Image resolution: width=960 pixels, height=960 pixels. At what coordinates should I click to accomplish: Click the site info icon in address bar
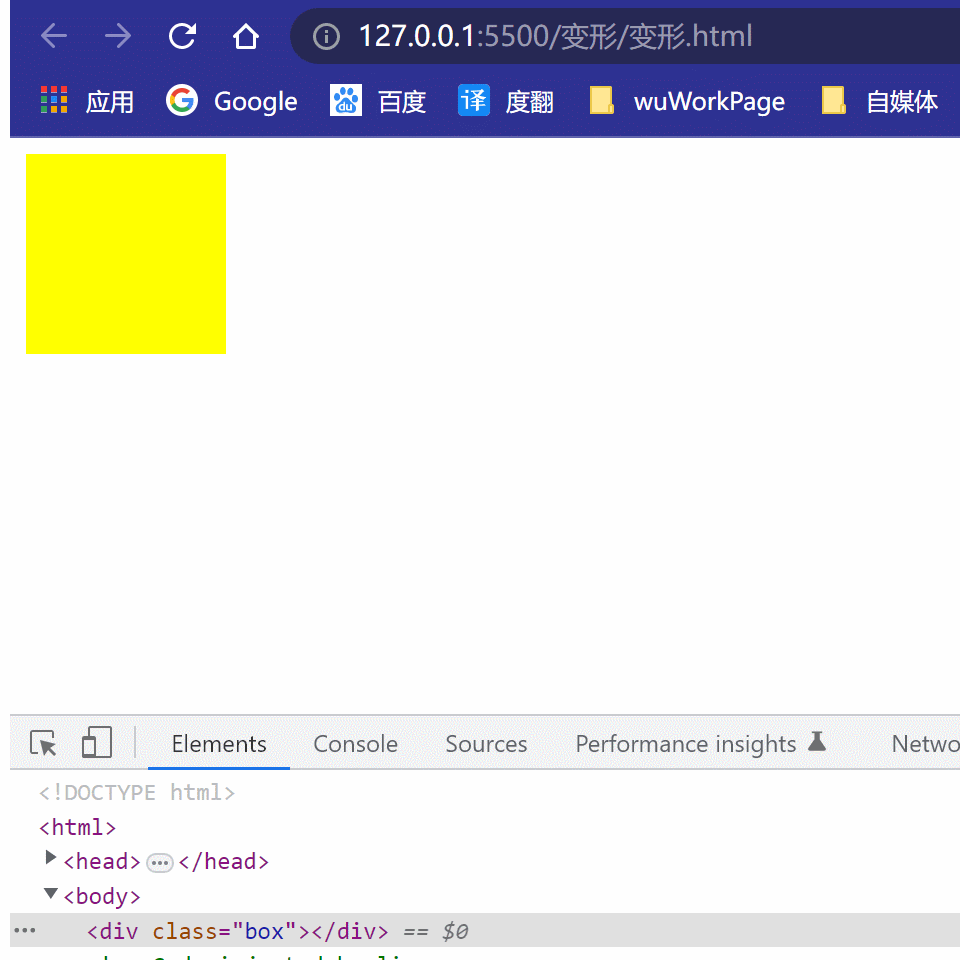click(x=326, y=37)
